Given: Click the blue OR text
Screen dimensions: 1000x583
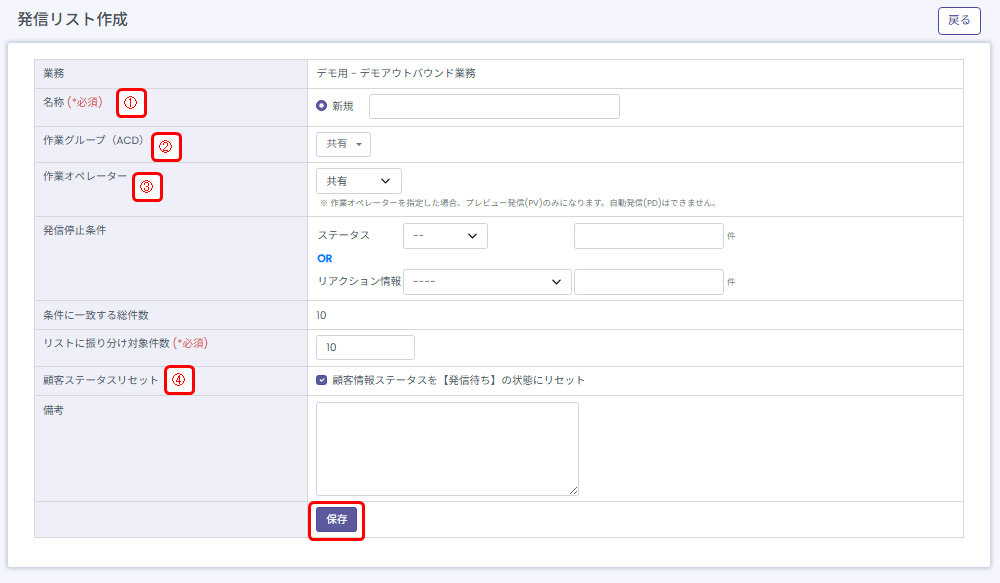Looking at the screenshot, I should [x=325, y=258].
